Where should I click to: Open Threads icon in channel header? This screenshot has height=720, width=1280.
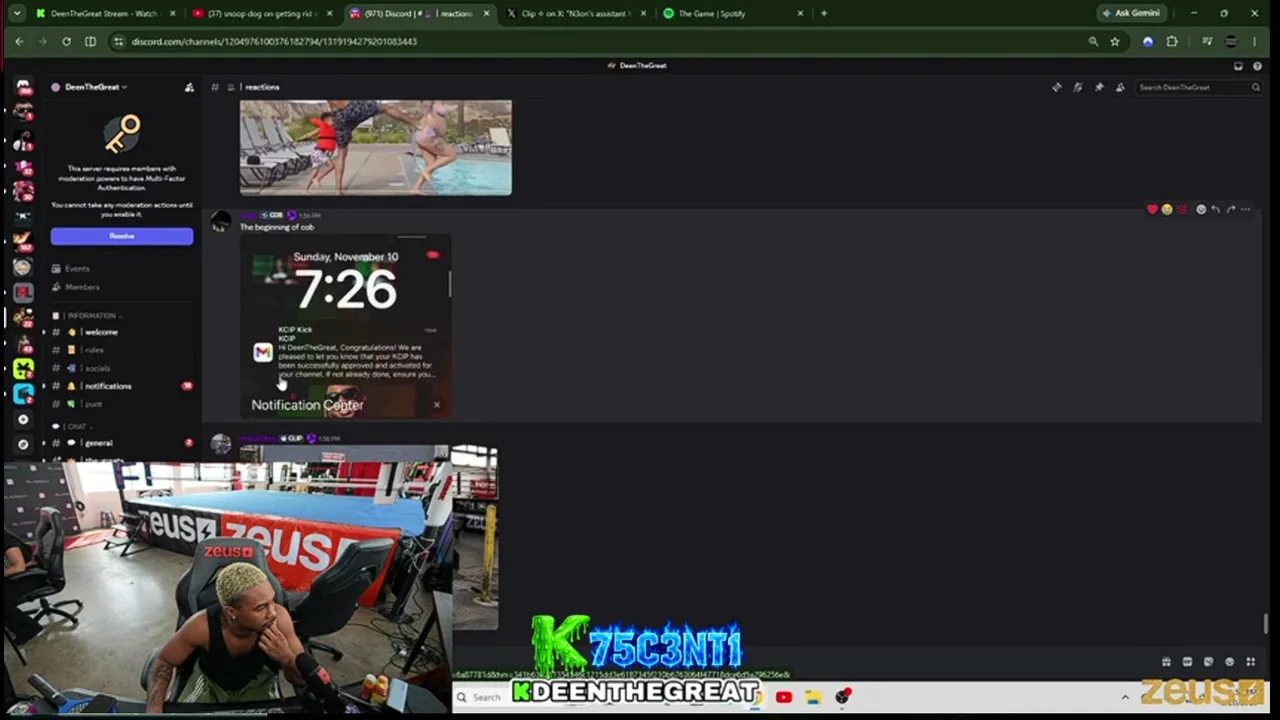[1056, 87]
